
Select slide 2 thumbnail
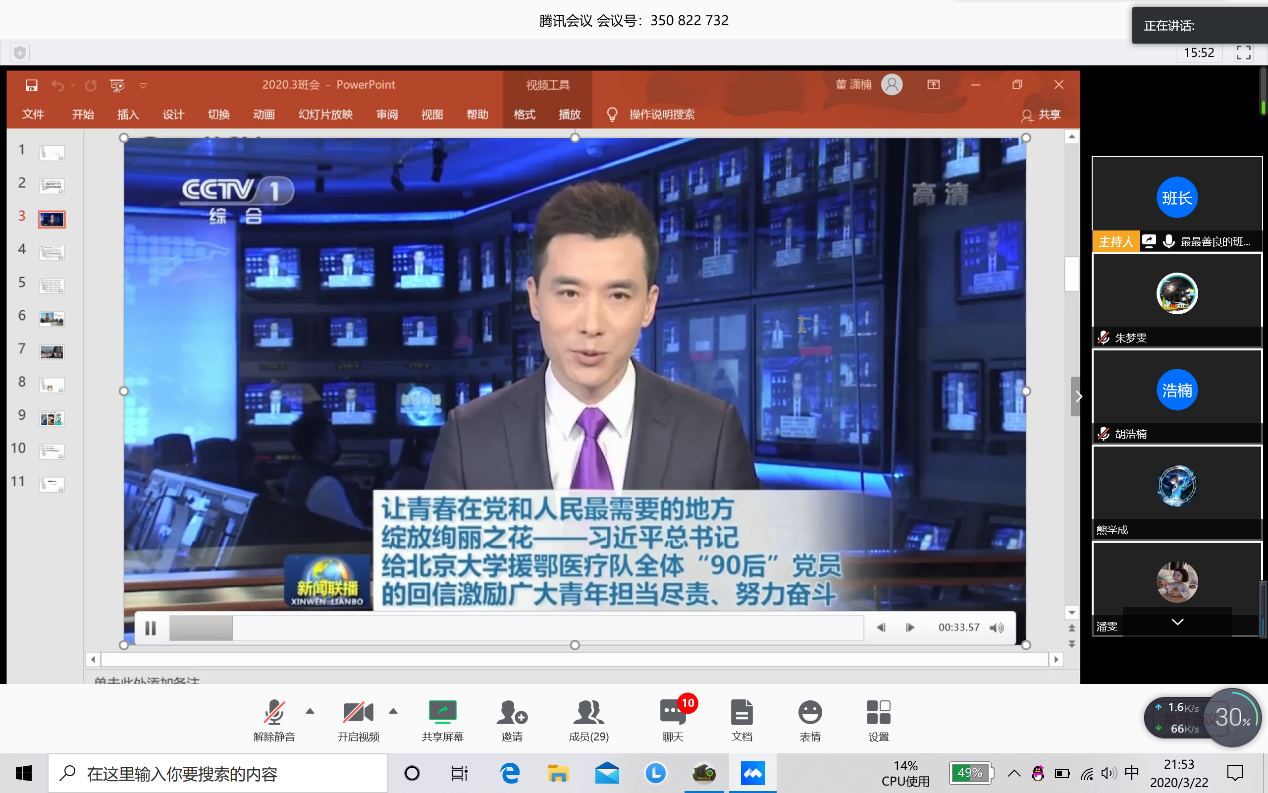(52, 185)
